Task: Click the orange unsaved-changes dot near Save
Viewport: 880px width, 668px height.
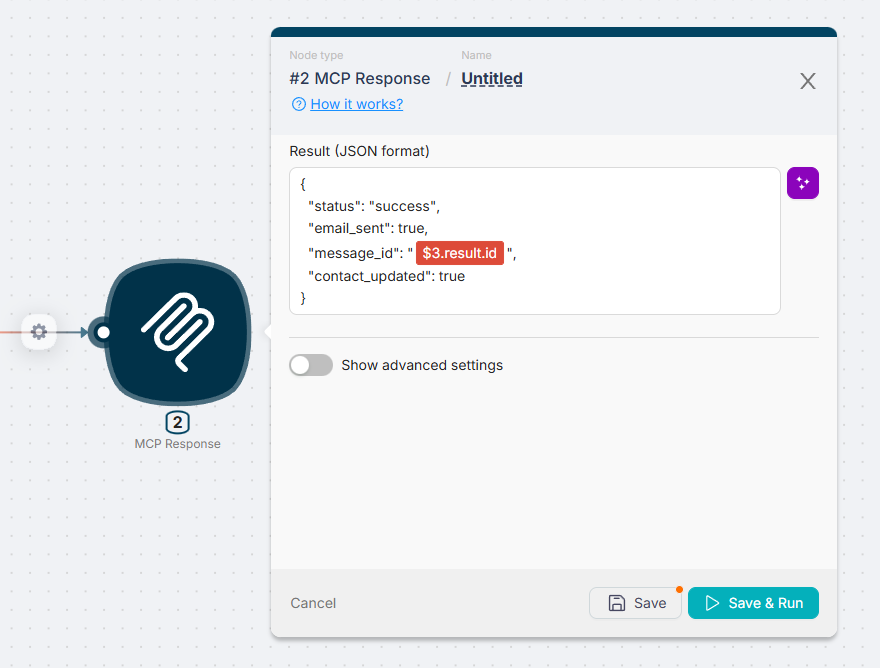Action: (x=680, y=590)
